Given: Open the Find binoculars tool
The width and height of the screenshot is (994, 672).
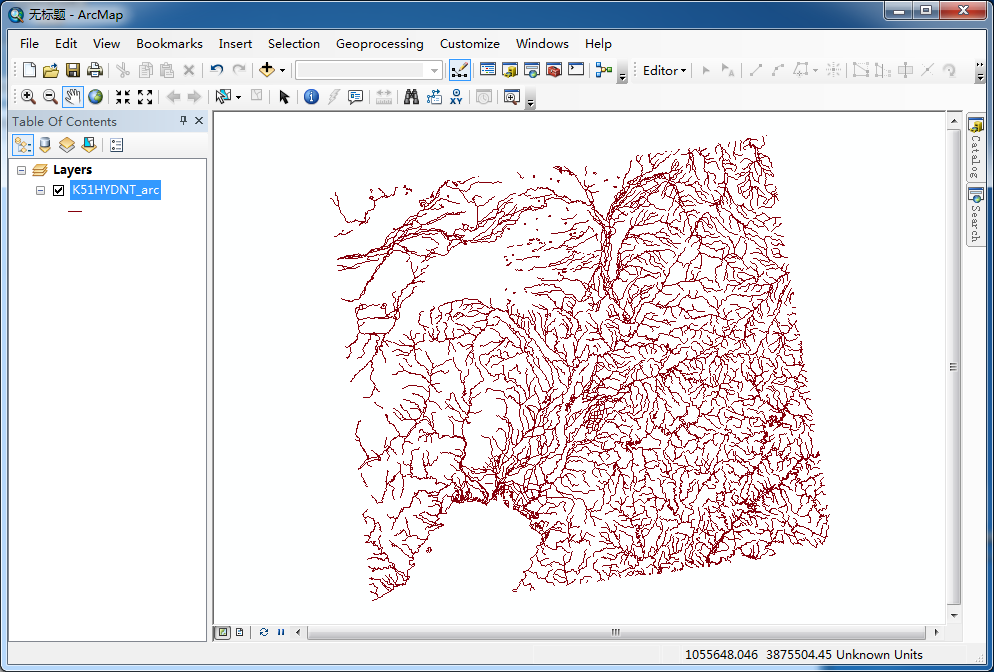Looking at the screenshot, I should pos(410,97).
